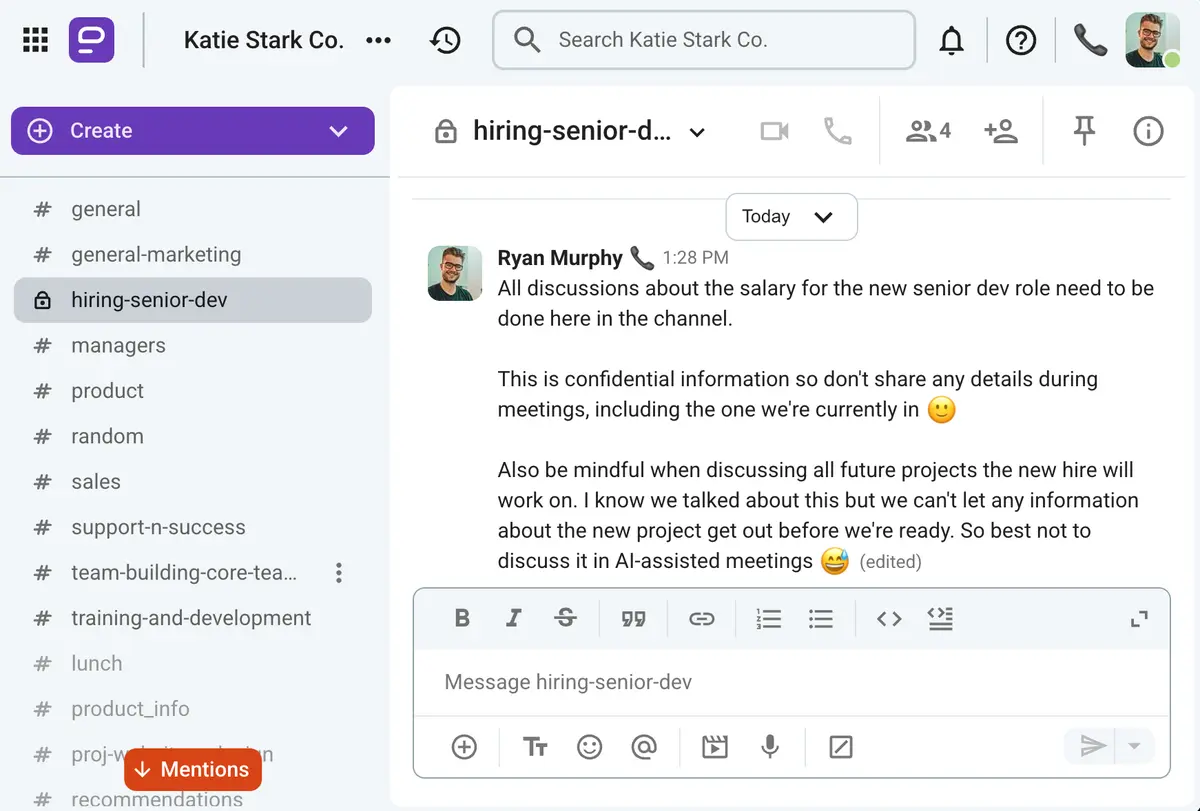The width and height of the screenshot is (1200, 811).
Task: Toggle bold formatting
Action: [461, 618]
